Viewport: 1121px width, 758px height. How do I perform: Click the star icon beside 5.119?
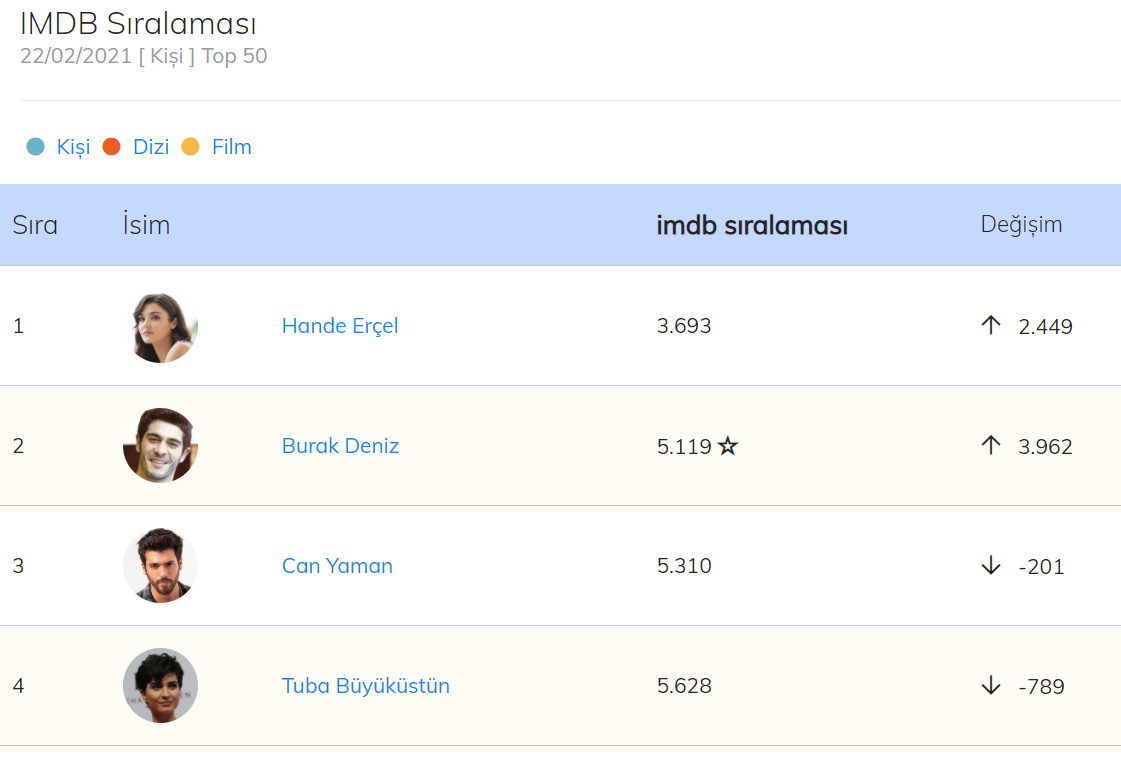(728, 446)
